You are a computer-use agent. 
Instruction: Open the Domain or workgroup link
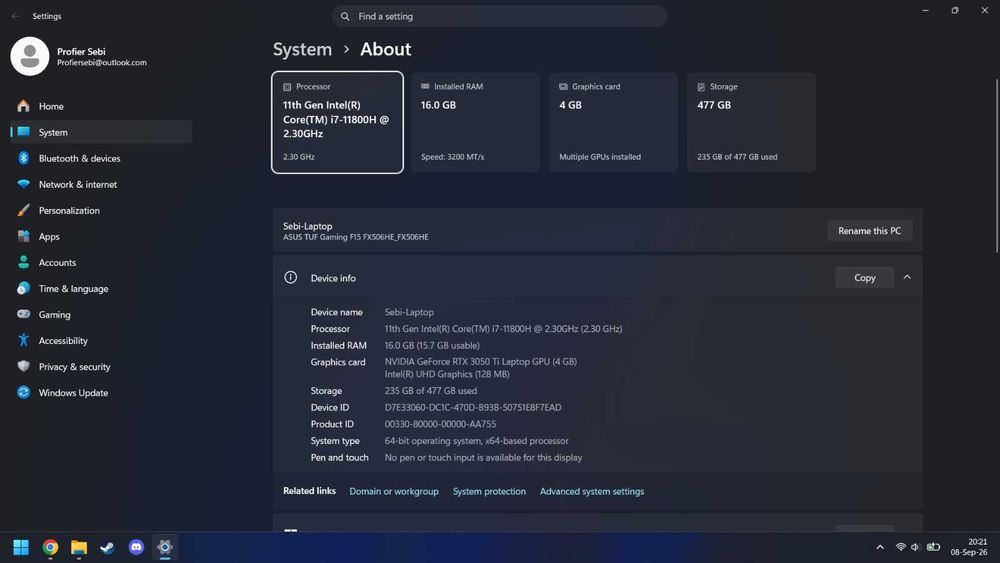tap(393, 491)
